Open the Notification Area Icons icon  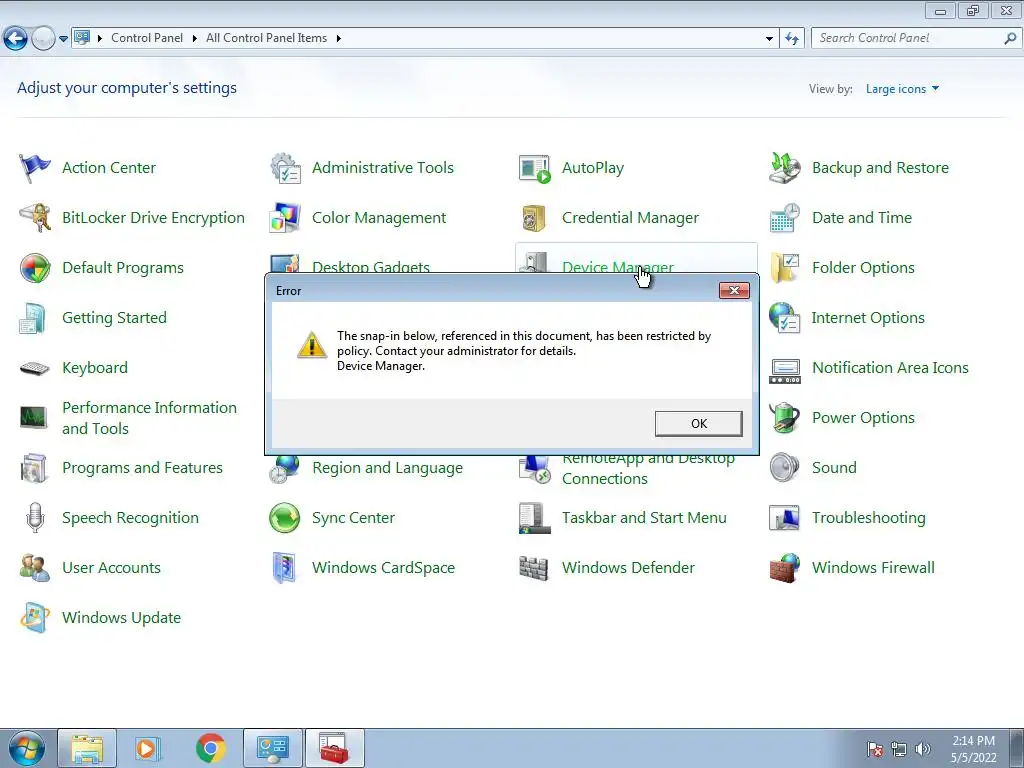(x=784, y=370)
